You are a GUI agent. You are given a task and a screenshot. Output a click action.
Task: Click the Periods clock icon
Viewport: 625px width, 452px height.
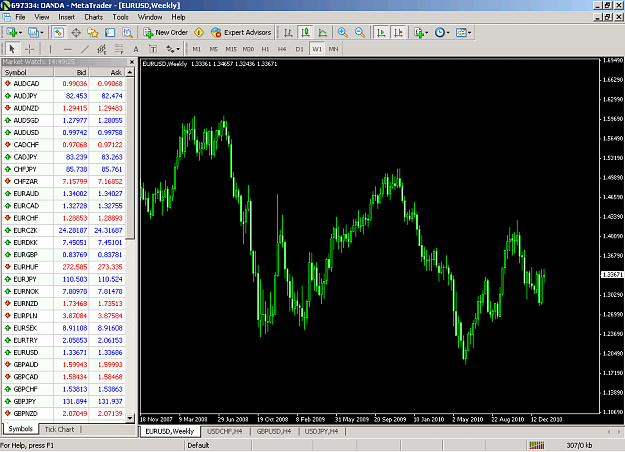(439, 33)
